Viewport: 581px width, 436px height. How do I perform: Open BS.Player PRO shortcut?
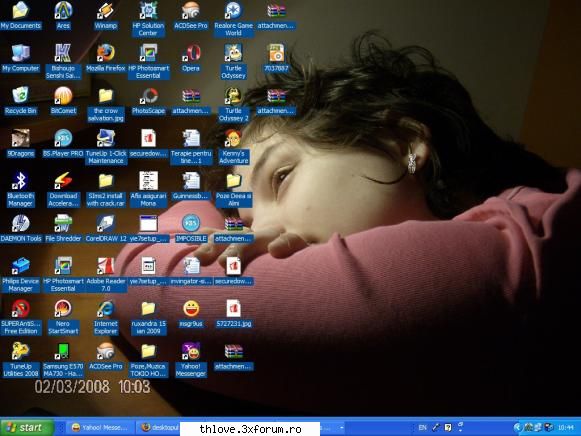[63, 143]
